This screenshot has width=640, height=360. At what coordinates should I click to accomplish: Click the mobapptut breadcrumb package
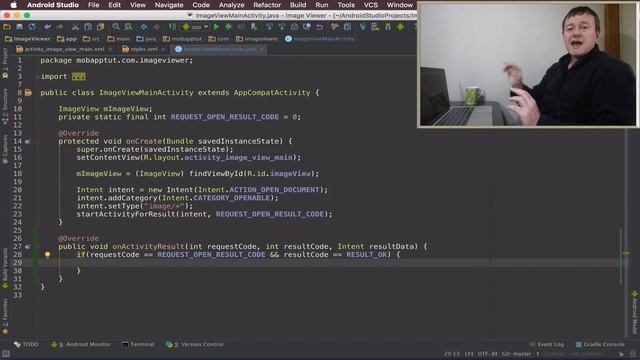182,39
